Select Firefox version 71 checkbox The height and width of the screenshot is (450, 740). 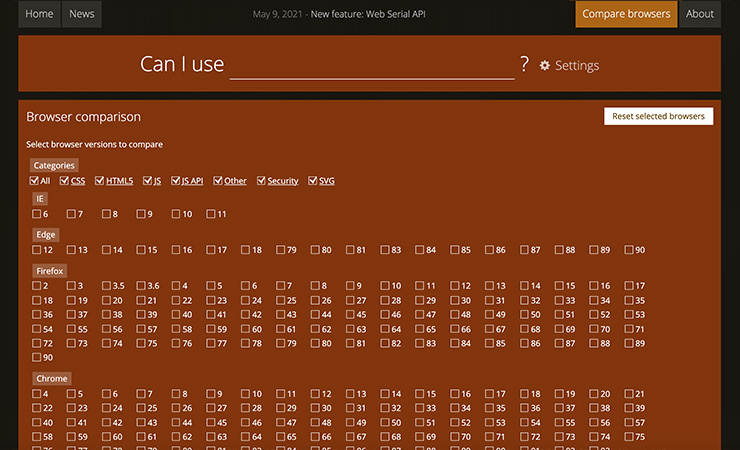click(629, 329)
